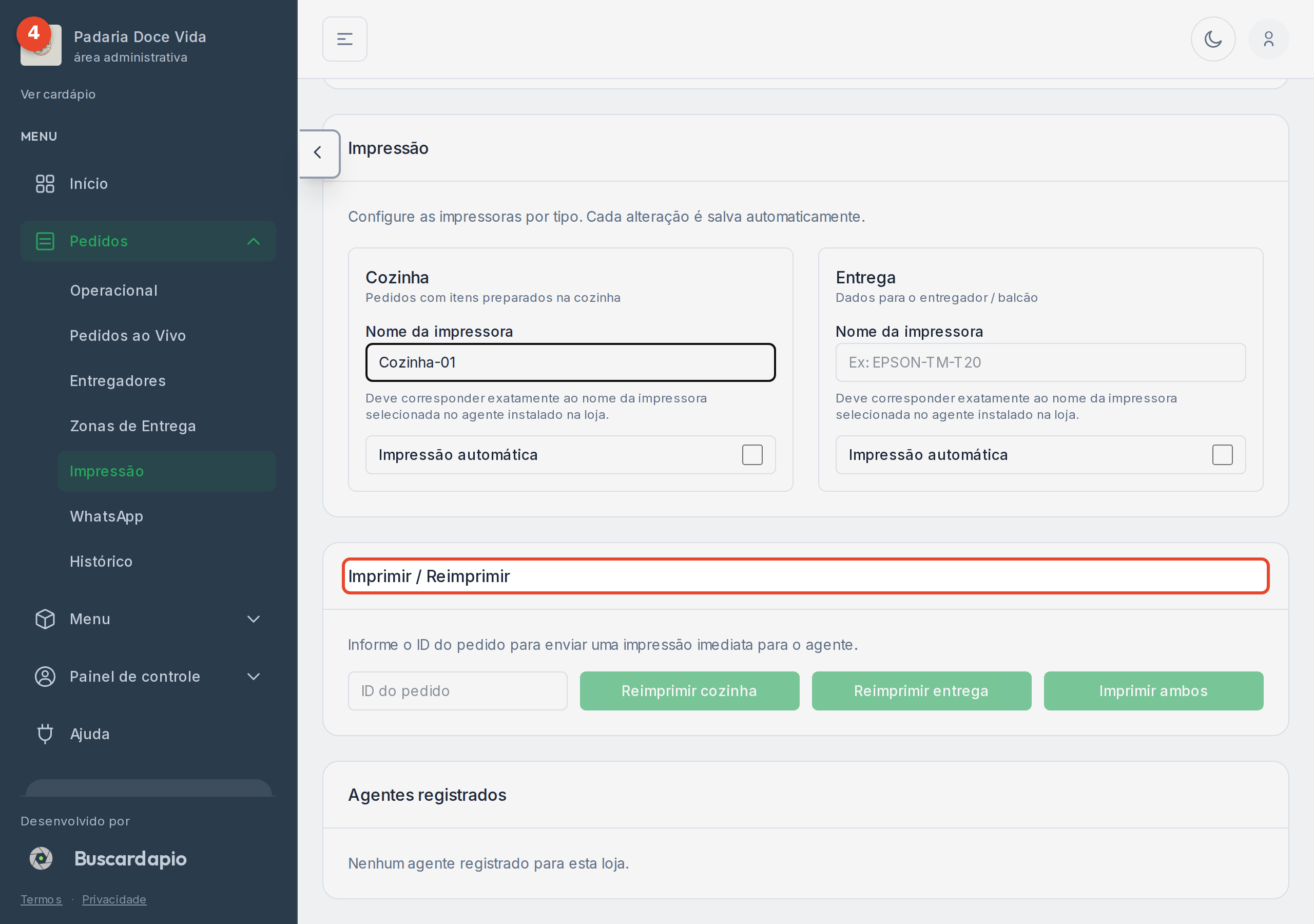Open the hamburger menu toggle
Image resolution: width=1314 pixels, height=924 pixels.
coord(344,39)
